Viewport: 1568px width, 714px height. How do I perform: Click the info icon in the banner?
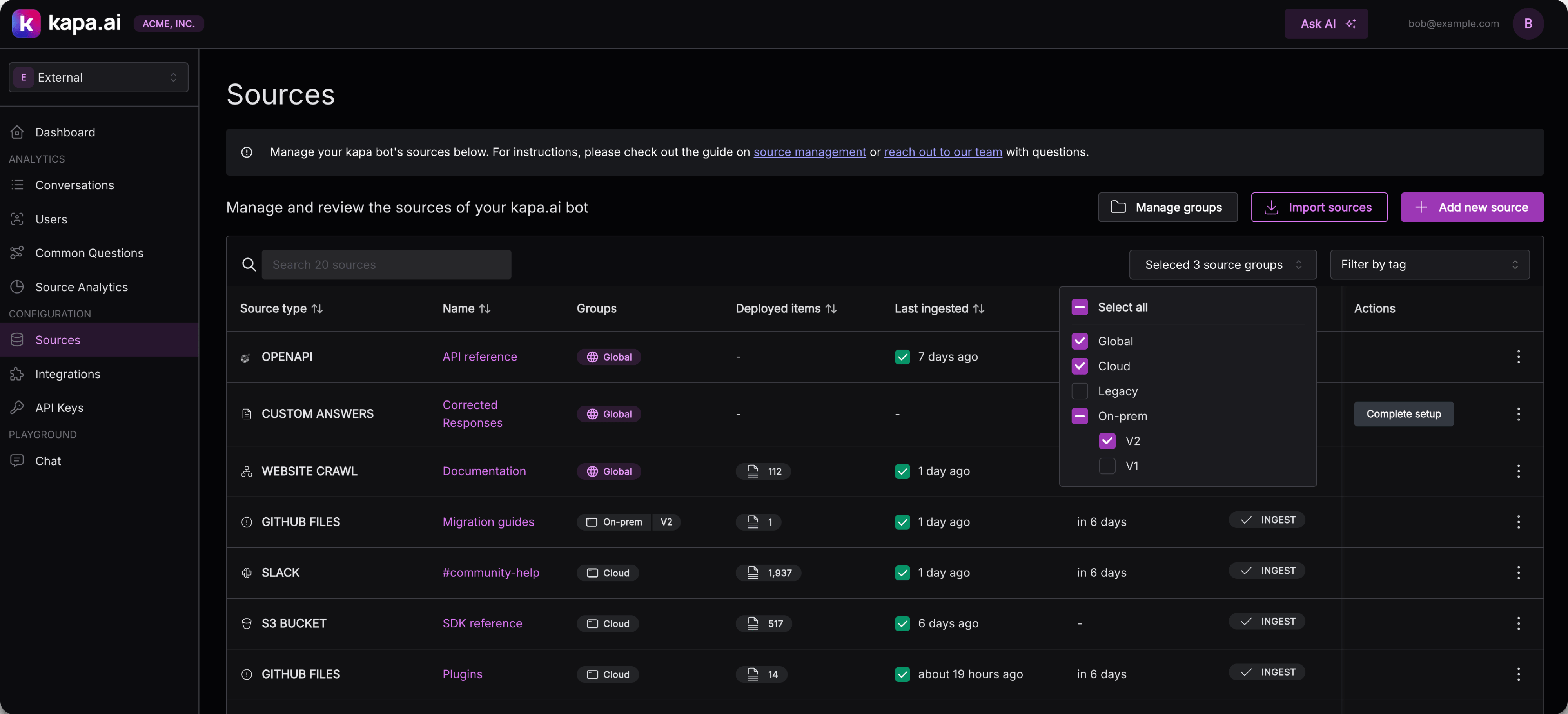pyautogui.click(x=247, y=152)
